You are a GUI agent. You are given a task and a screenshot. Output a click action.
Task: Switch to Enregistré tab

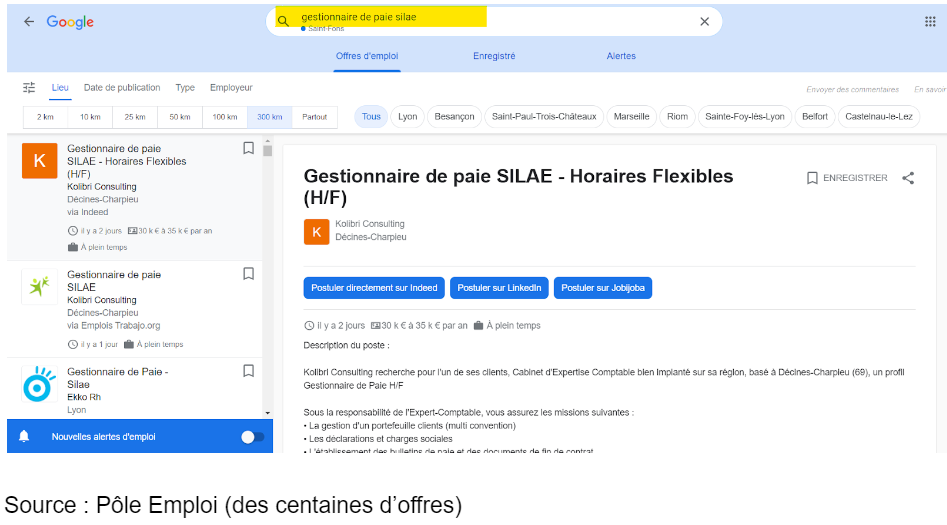[494, 56]
